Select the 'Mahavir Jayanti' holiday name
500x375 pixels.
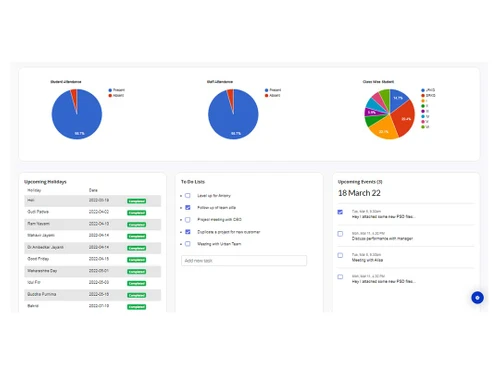click(41, 235)
